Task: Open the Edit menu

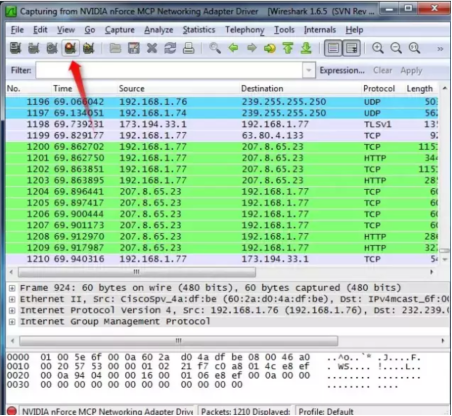Action: 40,30
